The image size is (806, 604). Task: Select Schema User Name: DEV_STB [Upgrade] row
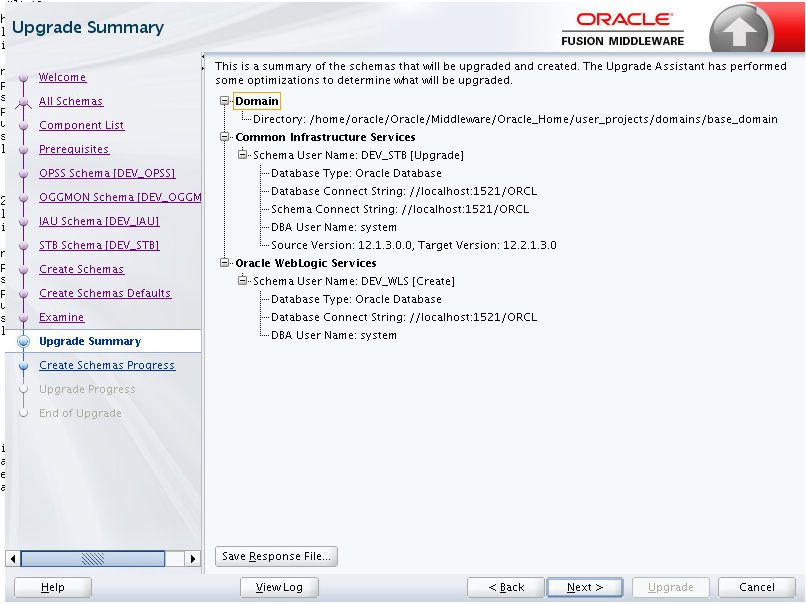click(358, 155)
